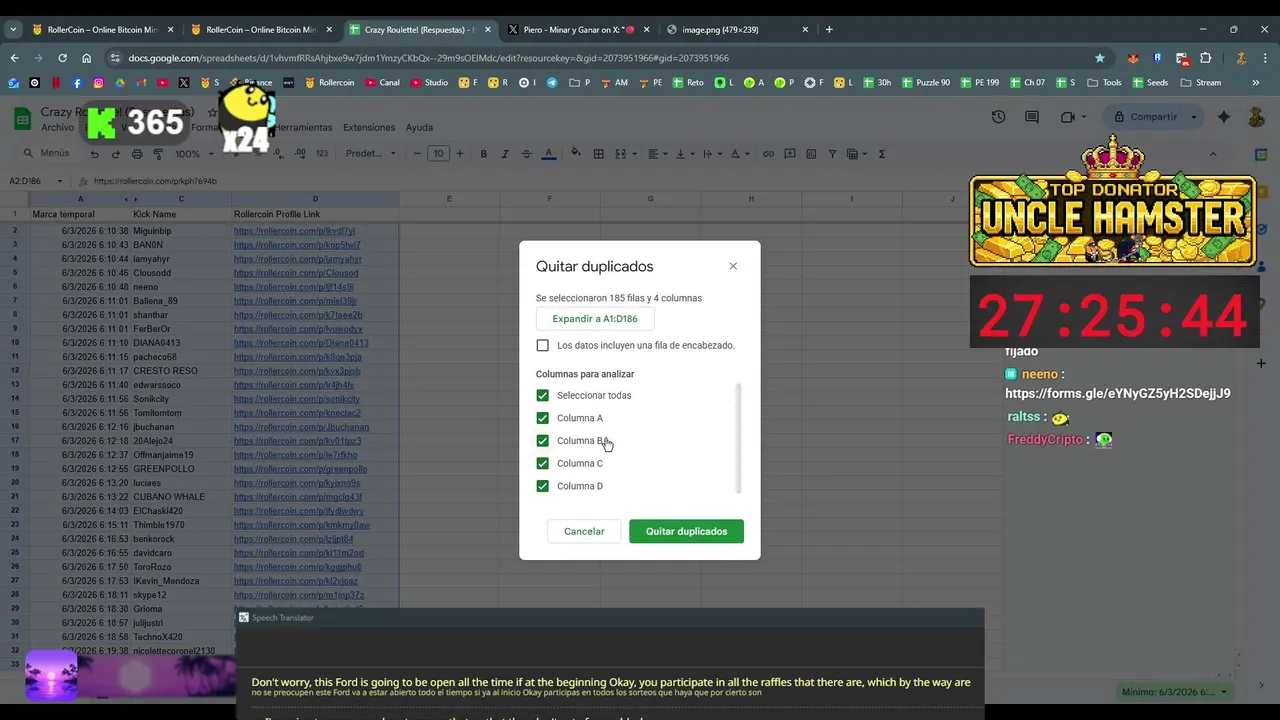Image resolution: width=1280 pixels, height=720 pixels.
Task: Select cell with Kick Name Miguinbip
Action: [x=180, y=231]
